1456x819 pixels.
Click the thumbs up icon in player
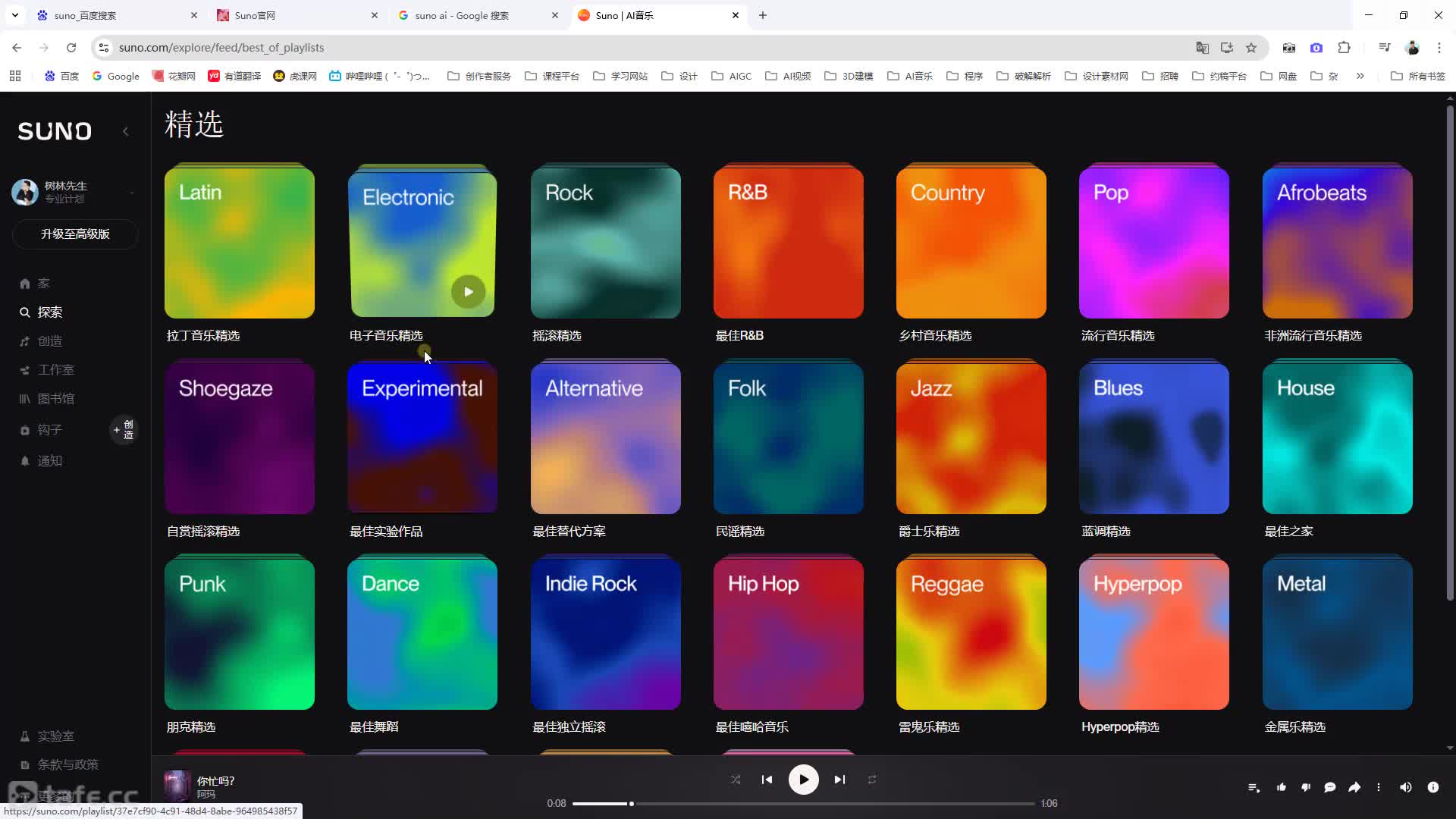pyautogui.click(x=1282, y=787)
